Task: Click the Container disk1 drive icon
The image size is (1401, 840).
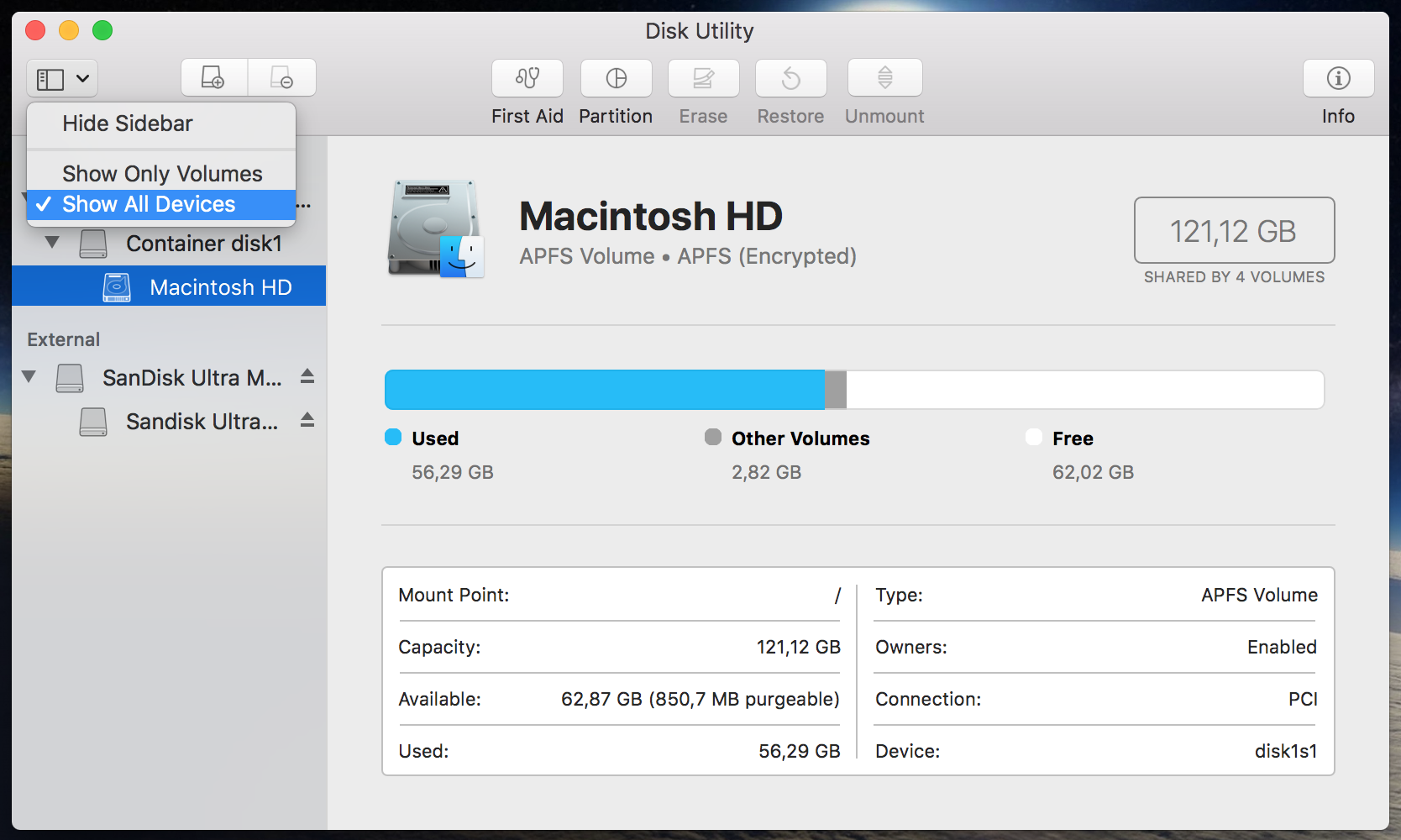Action: (x=93, y=244)
